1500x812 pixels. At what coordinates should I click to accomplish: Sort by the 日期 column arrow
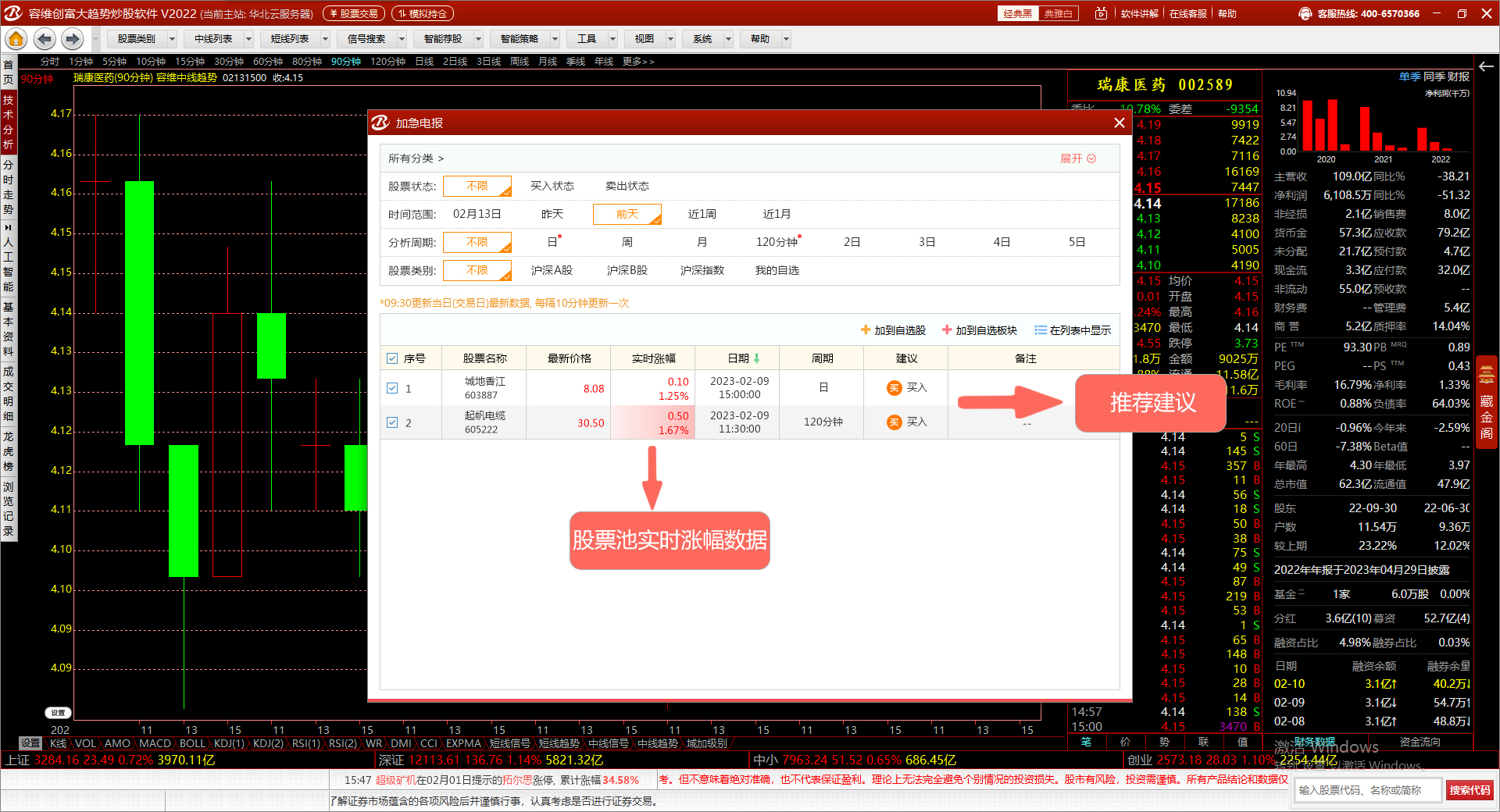[x=756, y=358]
